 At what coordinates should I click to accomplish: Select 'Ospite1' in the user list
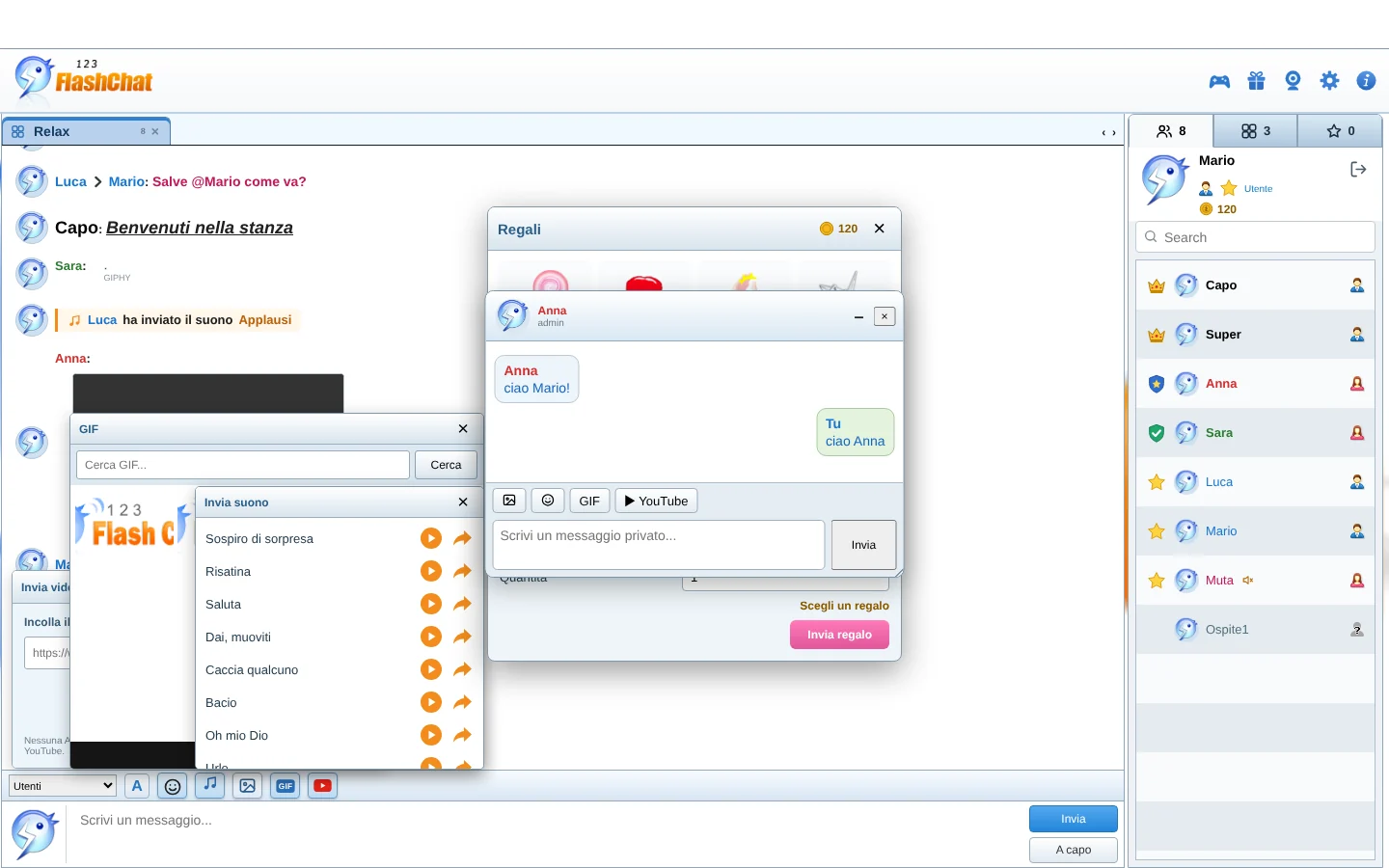pos(1255,630)
